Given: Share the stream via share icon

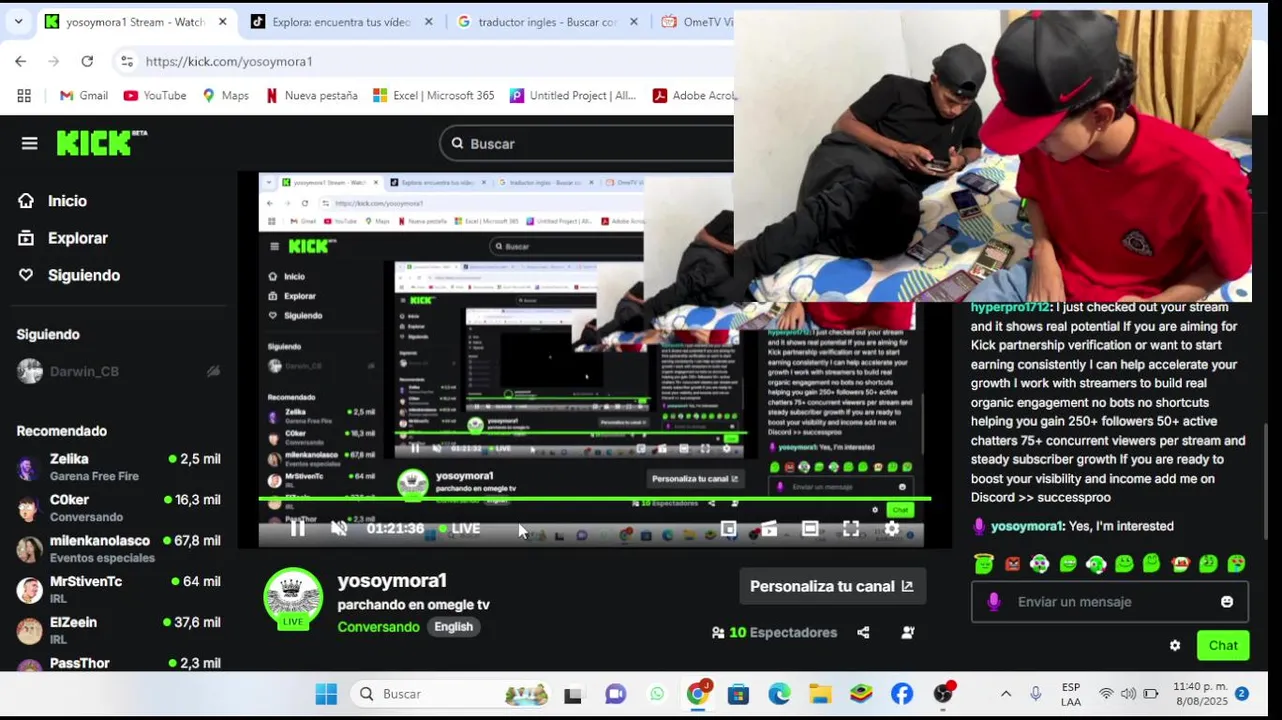Looking at the screenshot, I should (863, 632).
